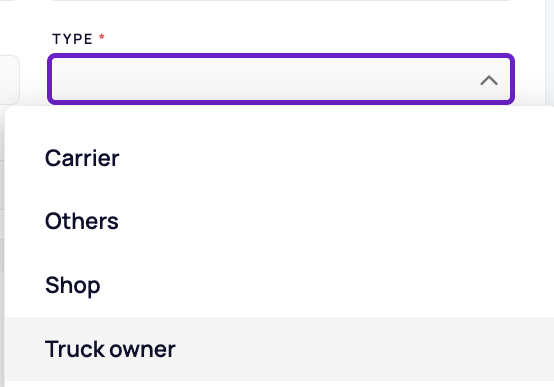Collapse the Type dropdown using the chevron arrow
The height and width of the screenshot is (387, 554).
pyautogui.click(x=489, y=80)
